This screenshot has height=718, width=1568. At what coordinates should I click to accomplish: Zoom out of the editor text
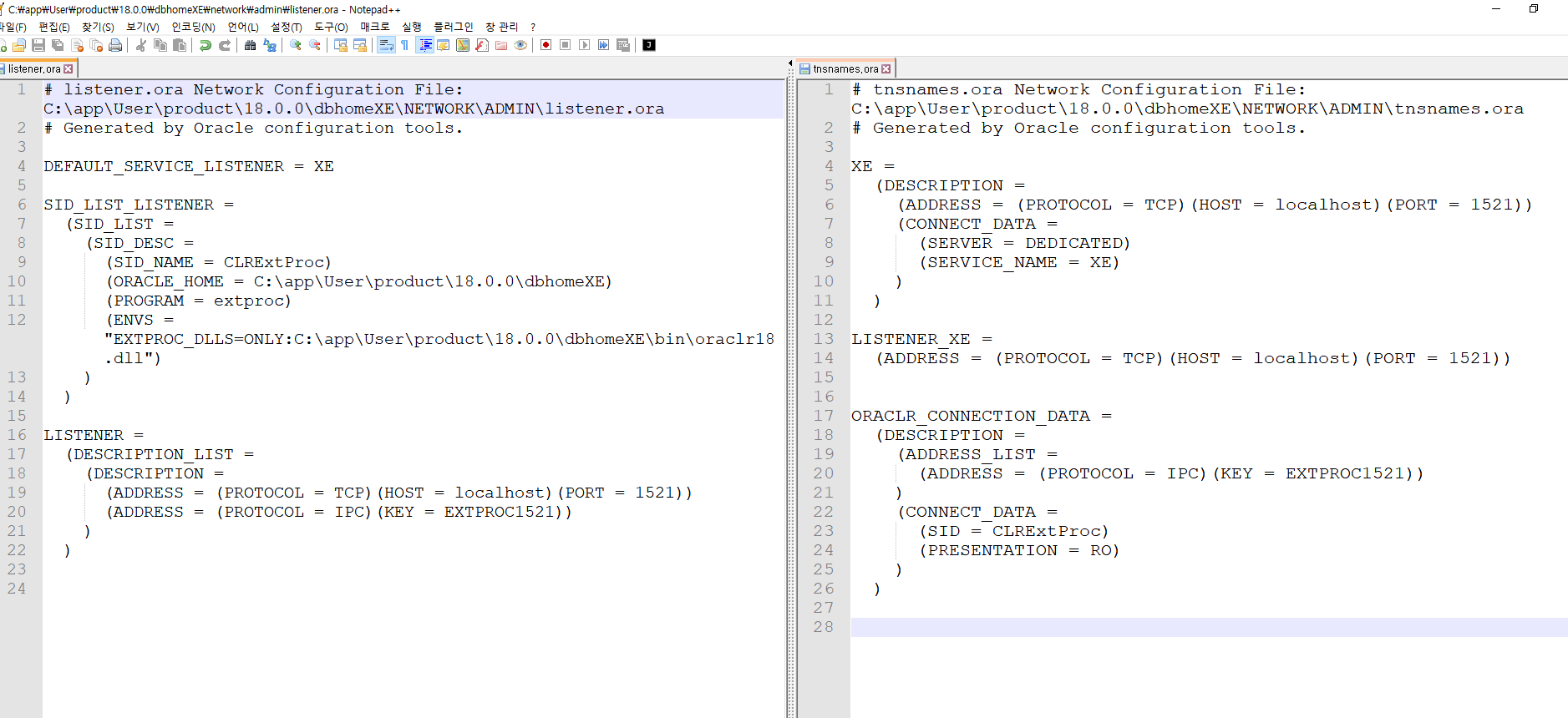pyautogui.click(x=315, y=45)
